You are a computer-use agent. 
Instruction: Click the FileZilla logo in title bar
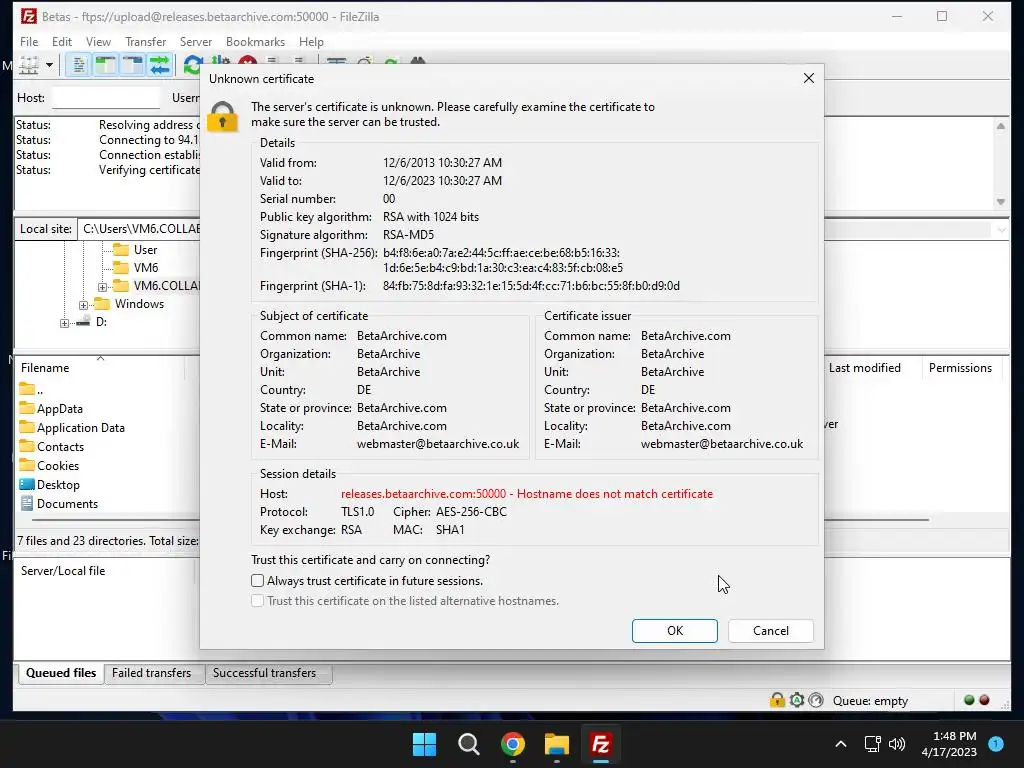29,16
